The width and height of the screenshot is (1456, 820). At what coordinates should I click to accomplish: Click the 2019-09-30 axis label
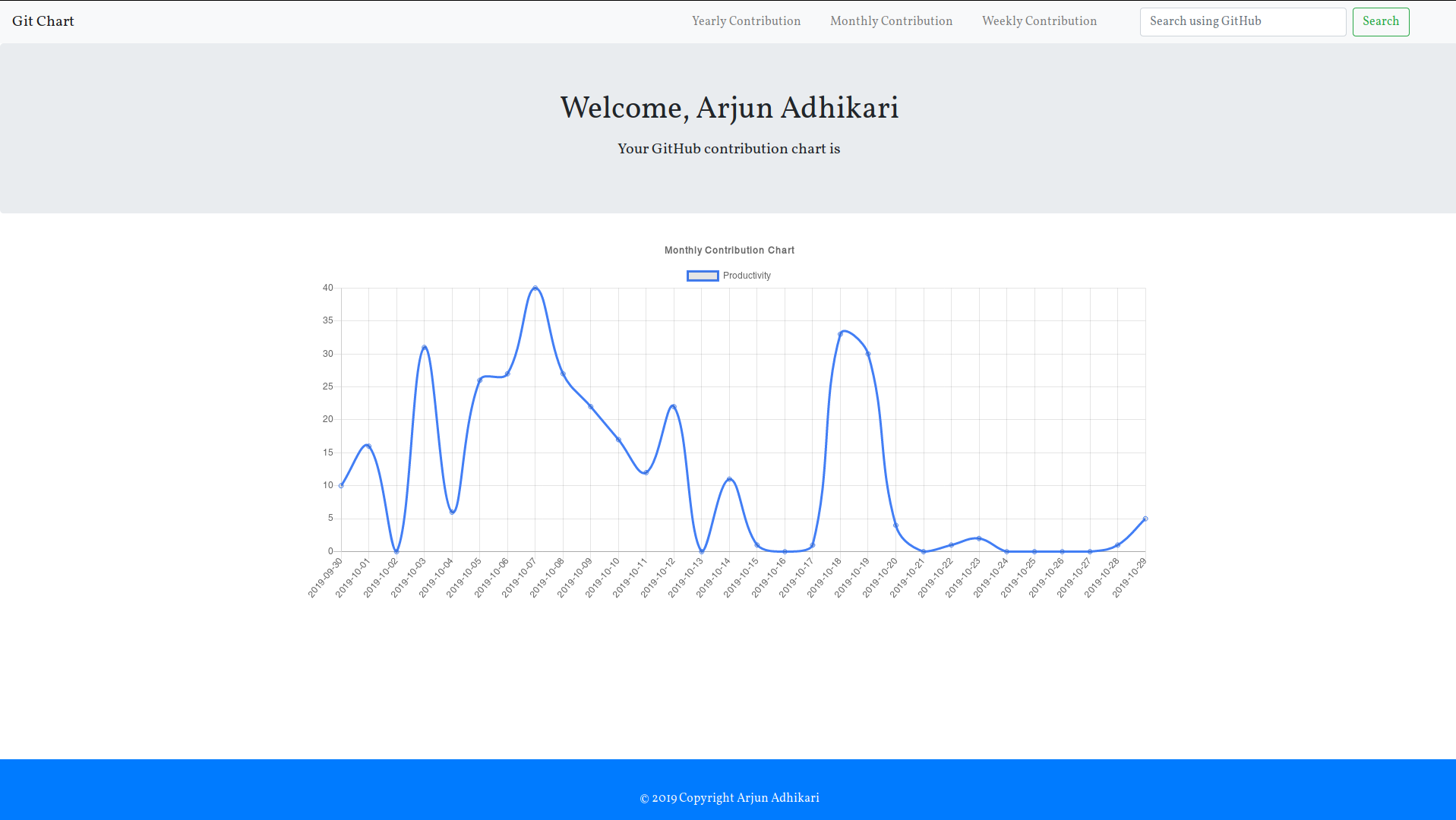click(326, 578)
